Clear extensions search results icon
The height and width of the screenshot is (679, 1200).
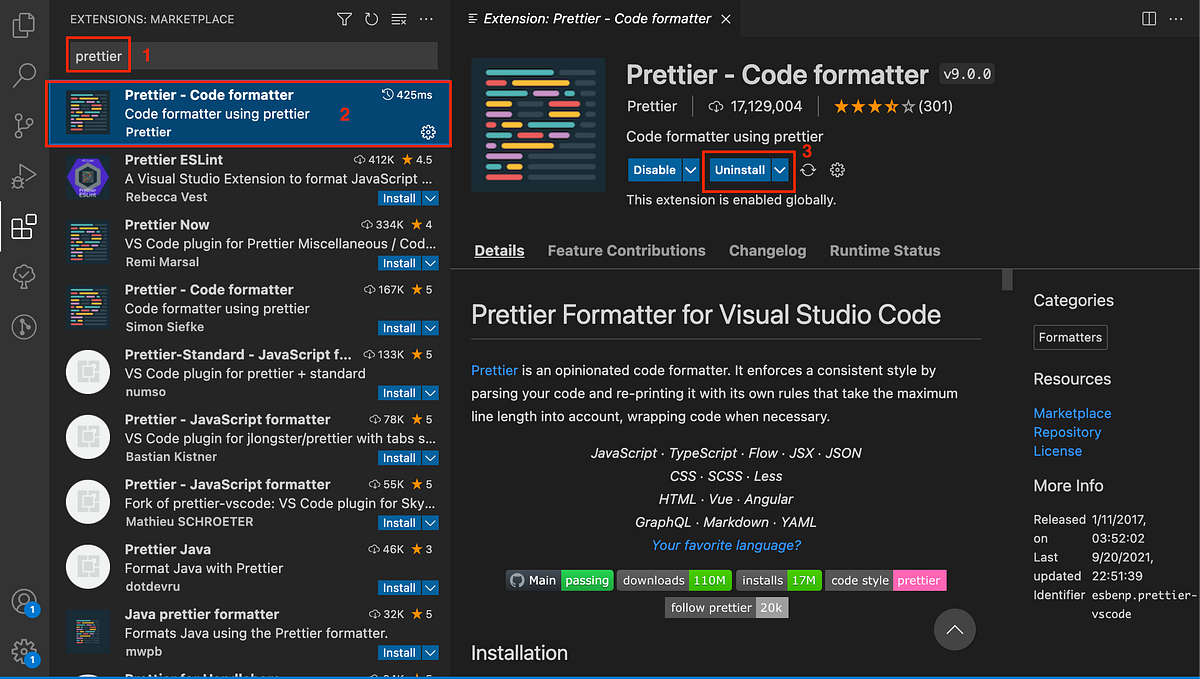coord(399,19)
